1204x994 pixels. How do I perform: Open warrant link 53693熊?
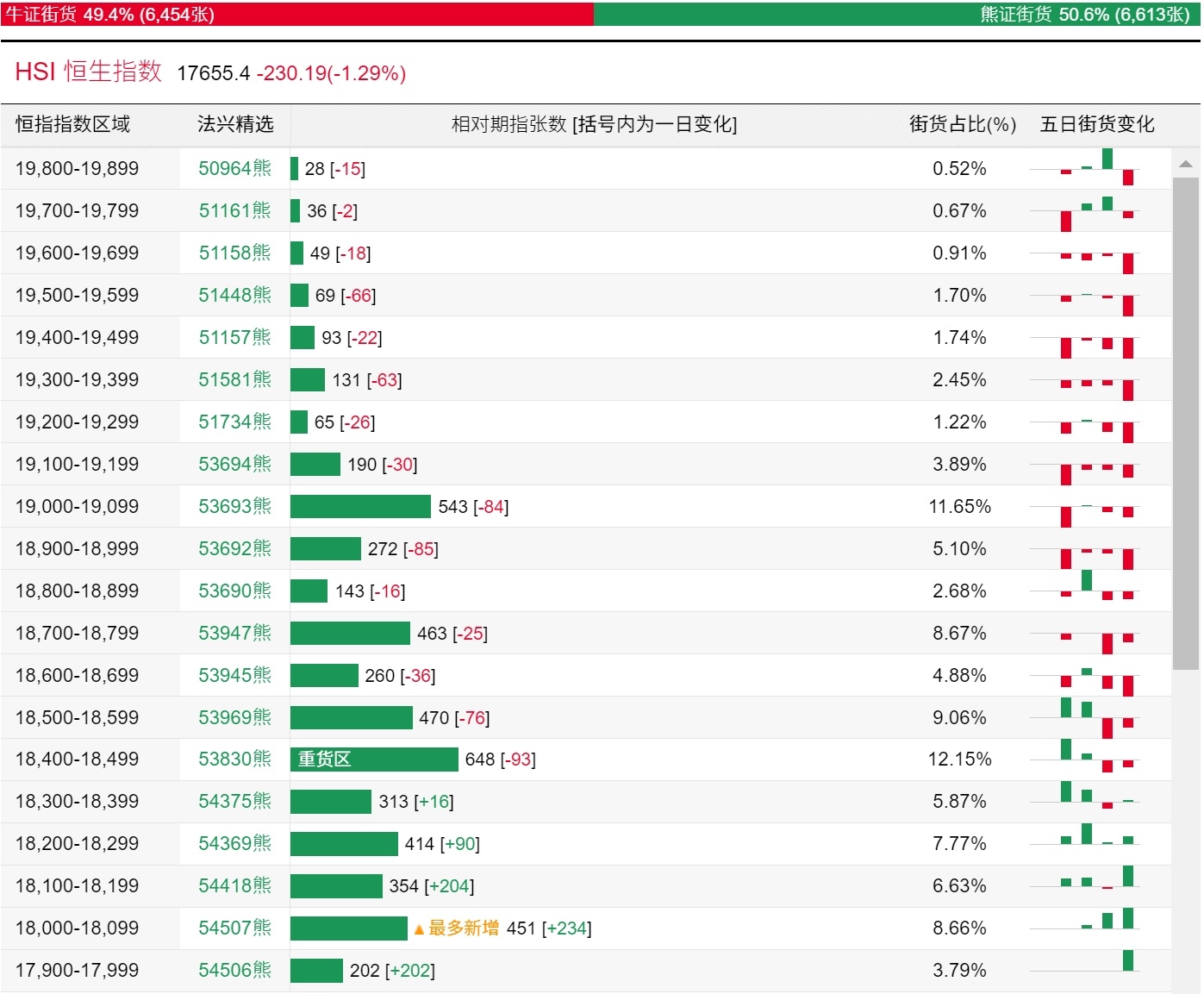pyautogui.click(x=234, y=507)
